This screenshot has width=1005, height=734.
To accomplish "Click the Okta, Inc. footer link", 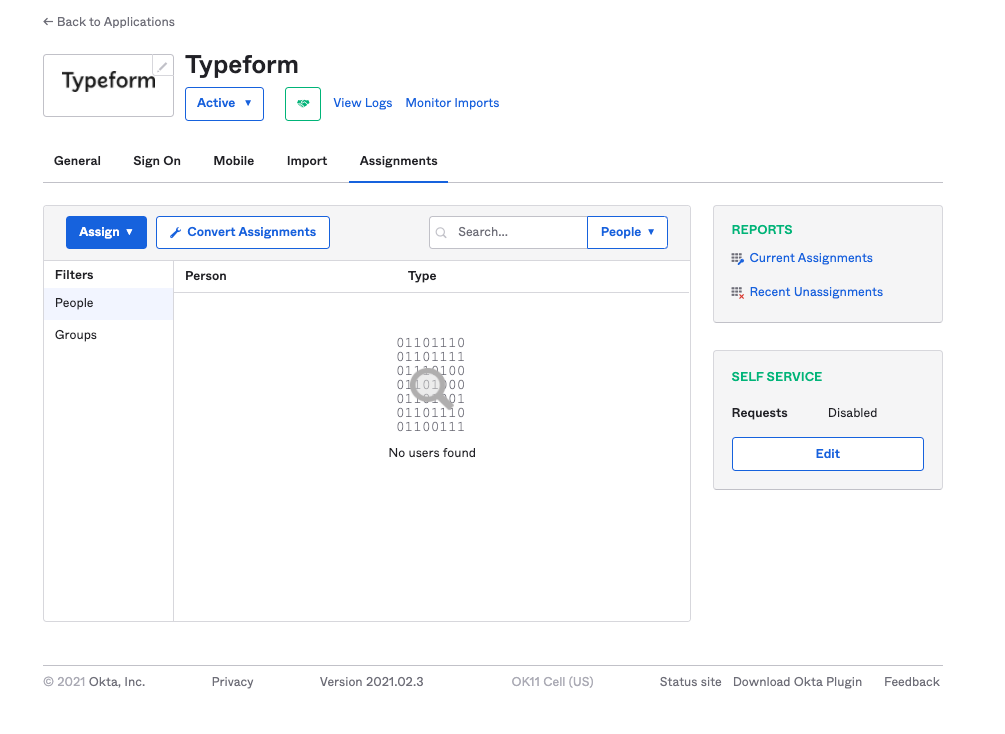I will 117,682.
